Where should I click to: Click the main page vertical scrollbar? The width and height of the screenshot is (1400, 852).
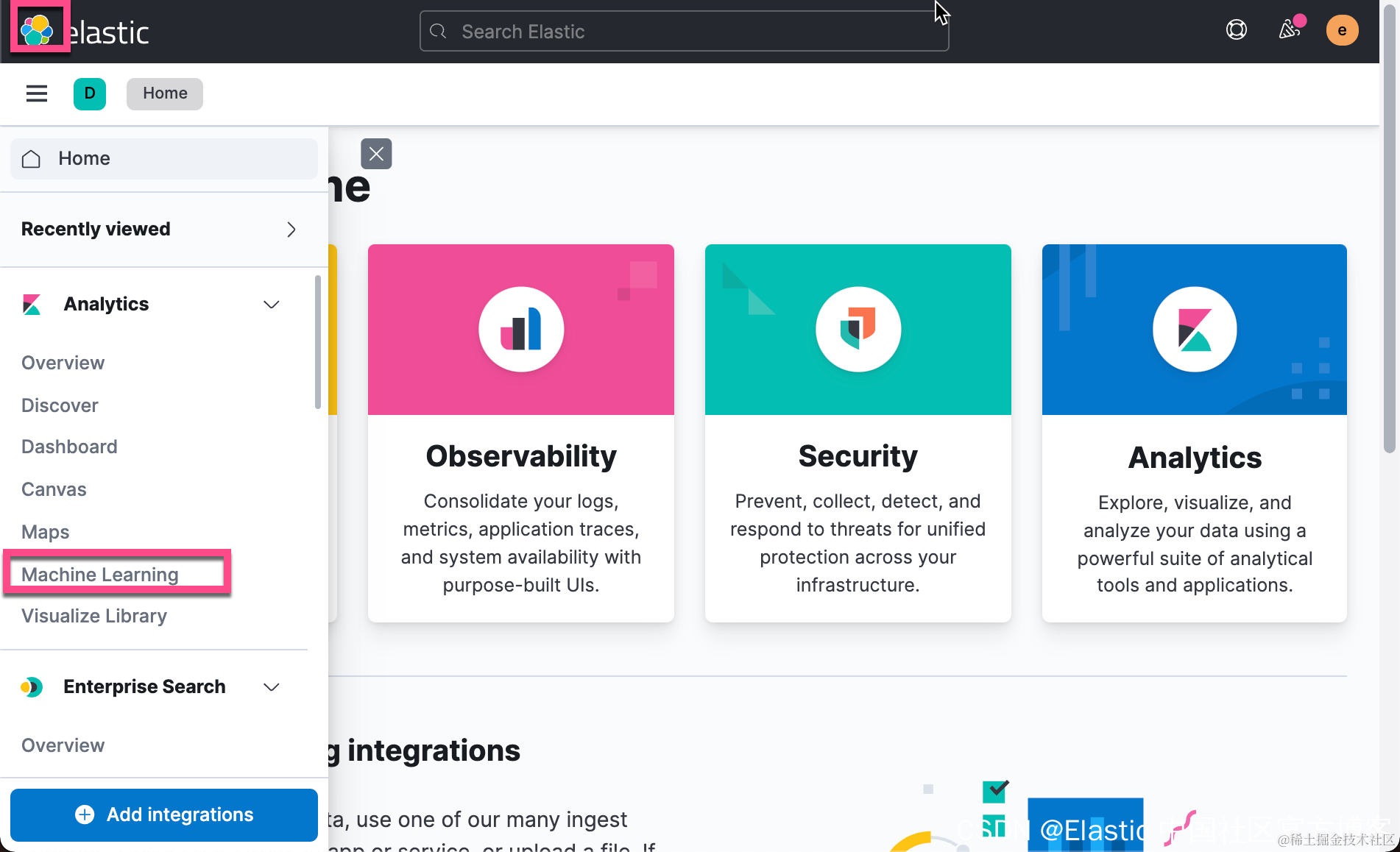click(1390, 228)
